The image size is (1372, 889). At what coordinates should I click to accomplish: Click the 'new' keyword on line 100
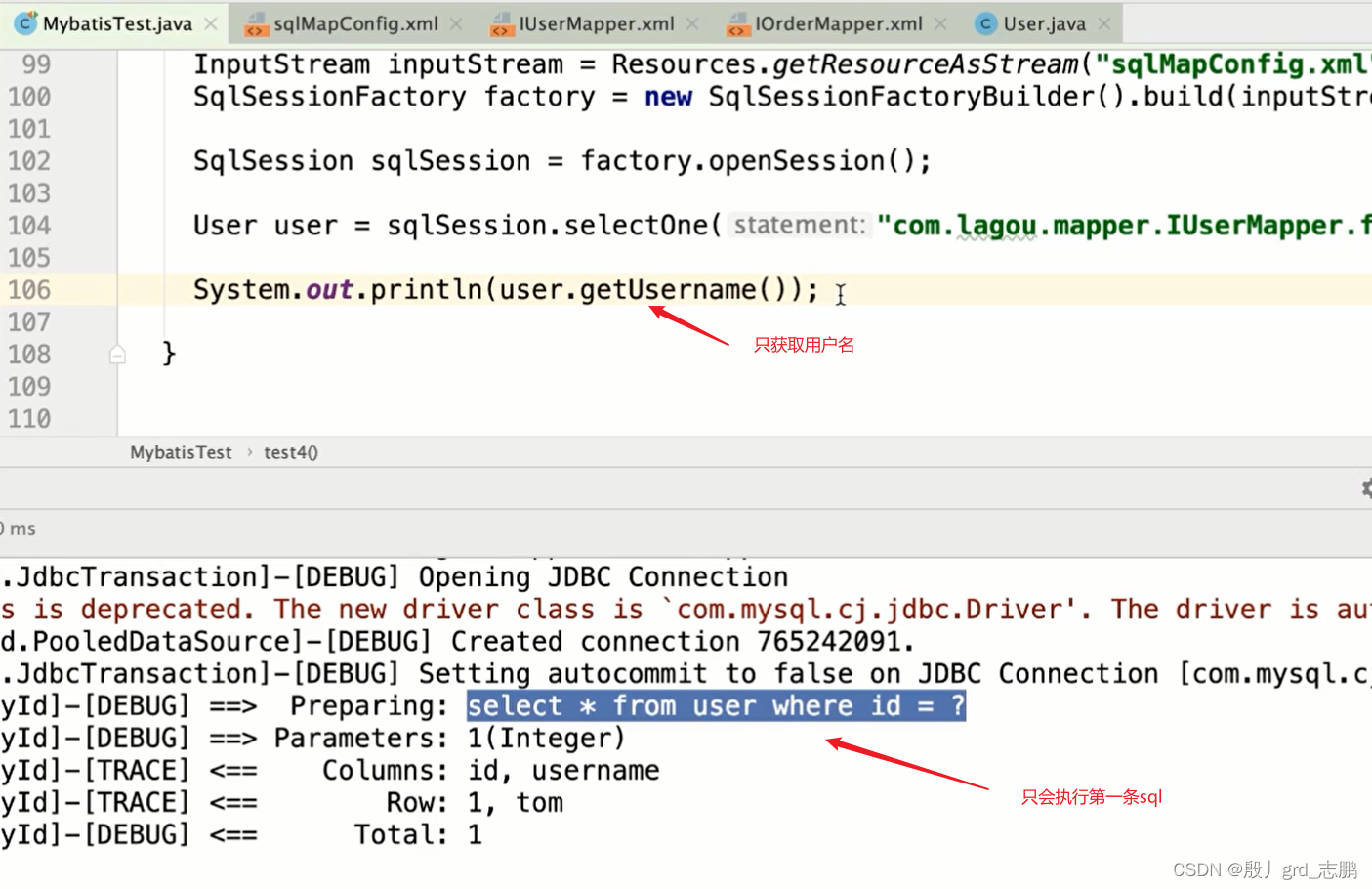pos(668,97)
